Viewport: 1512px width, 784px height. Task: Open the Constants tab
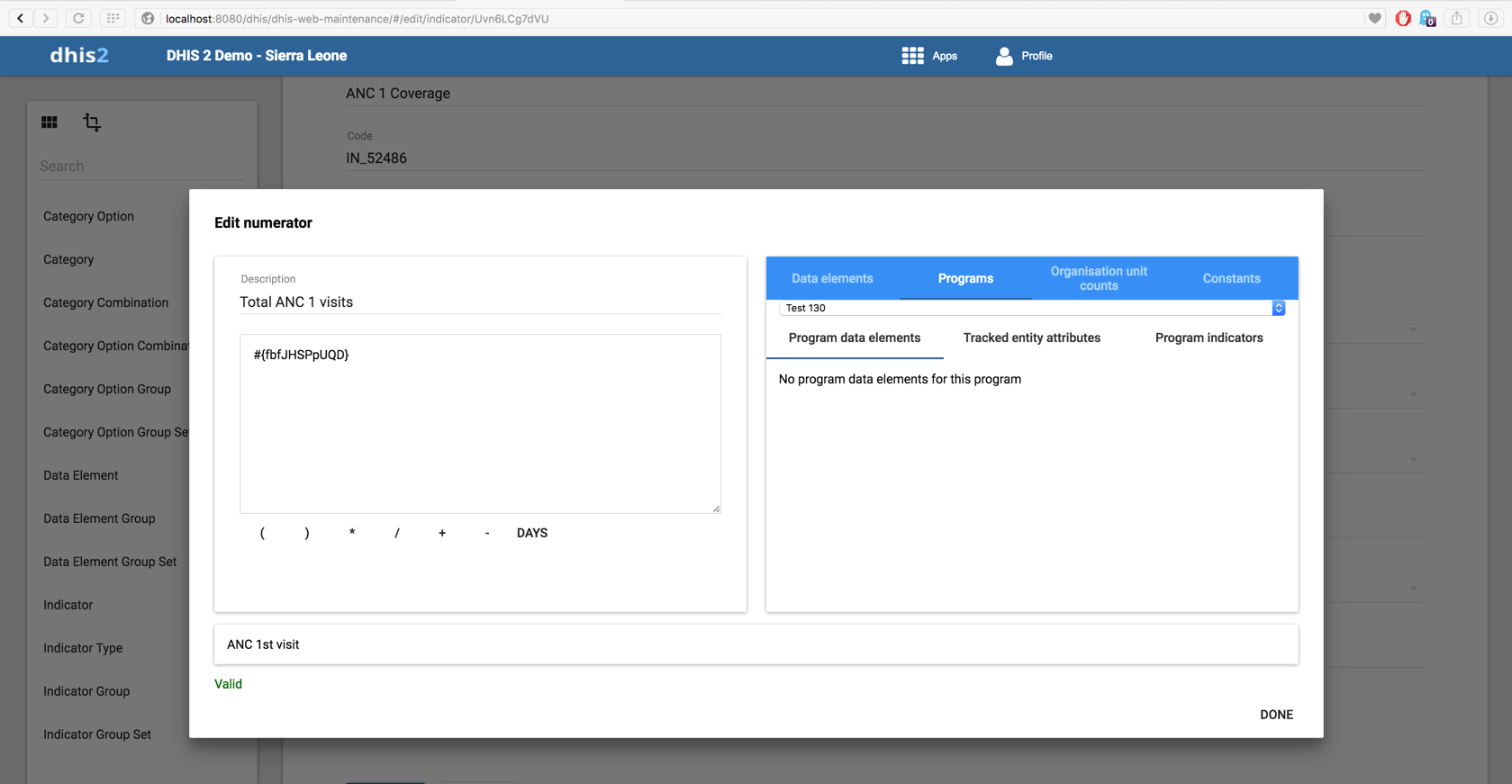[x=1231, y=278]
